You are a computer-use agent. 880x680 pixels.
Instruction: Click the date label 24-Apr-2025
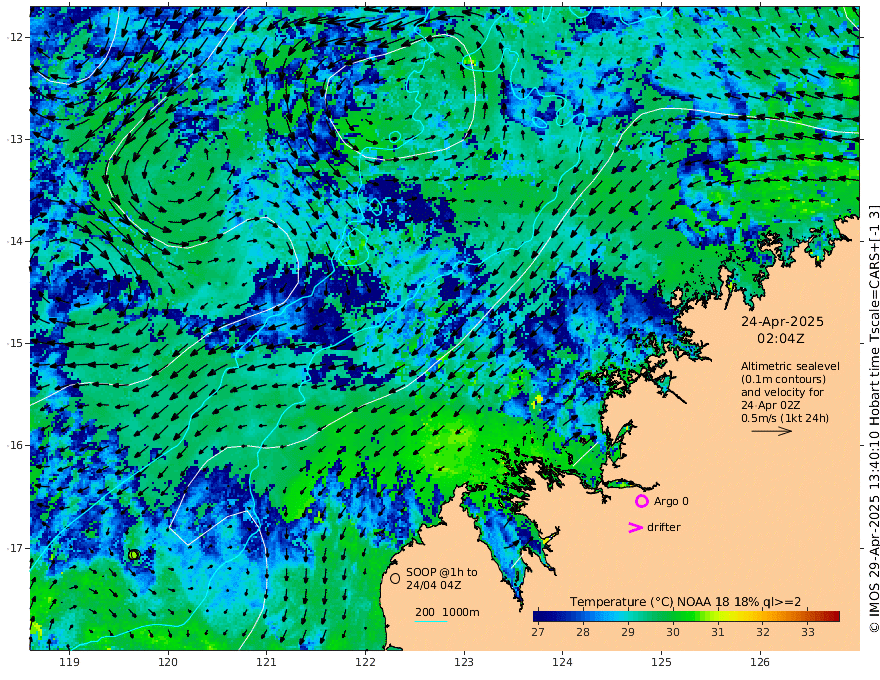coord(782,322)
